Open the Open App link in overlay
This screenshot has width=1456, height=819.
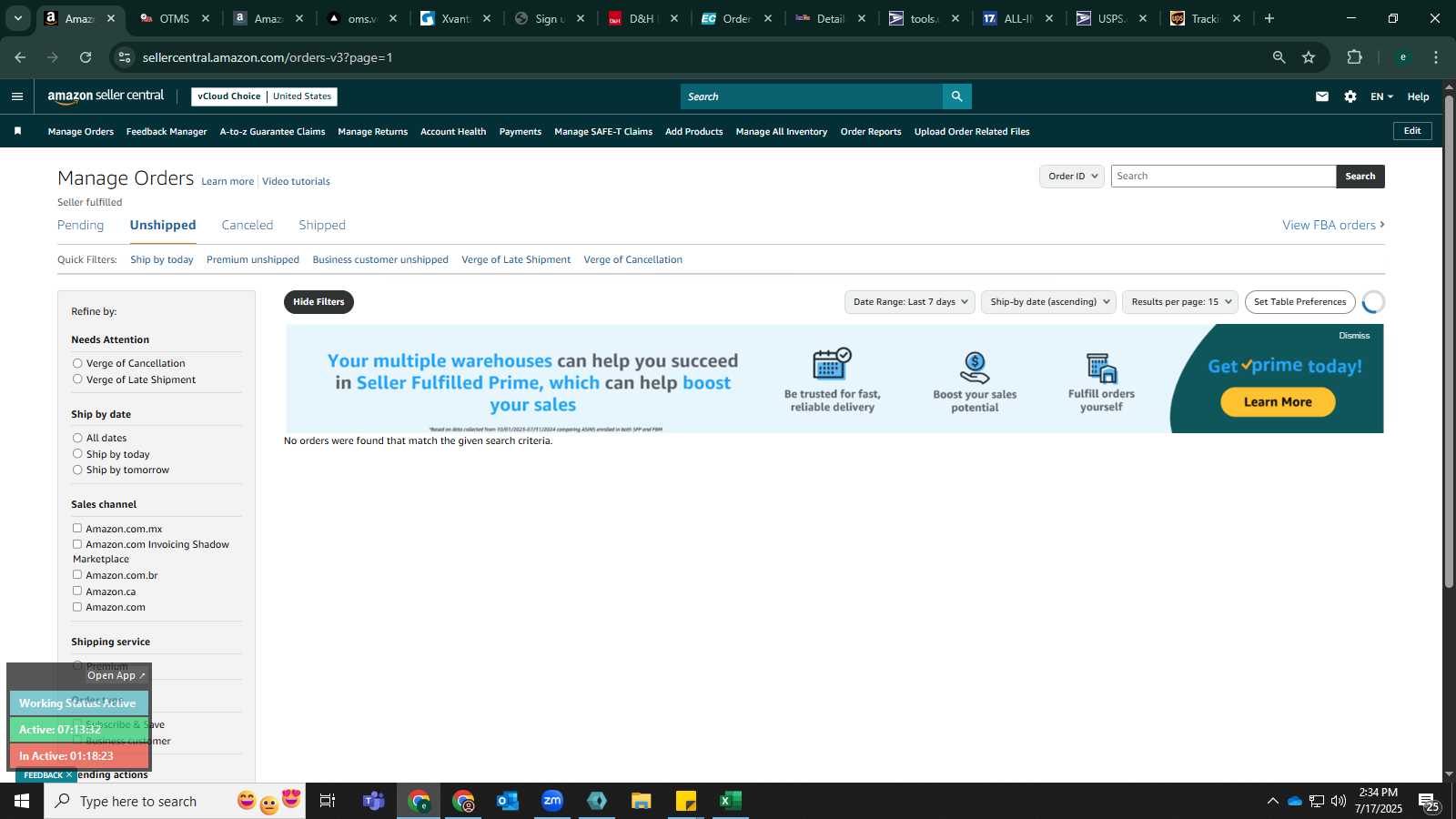[x=116, y=675]
